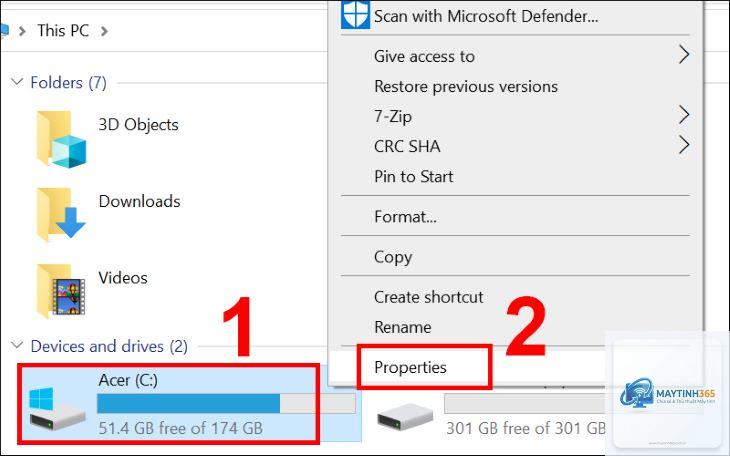Click the Microsoft Defender shield icon

[x=355, y=14]
